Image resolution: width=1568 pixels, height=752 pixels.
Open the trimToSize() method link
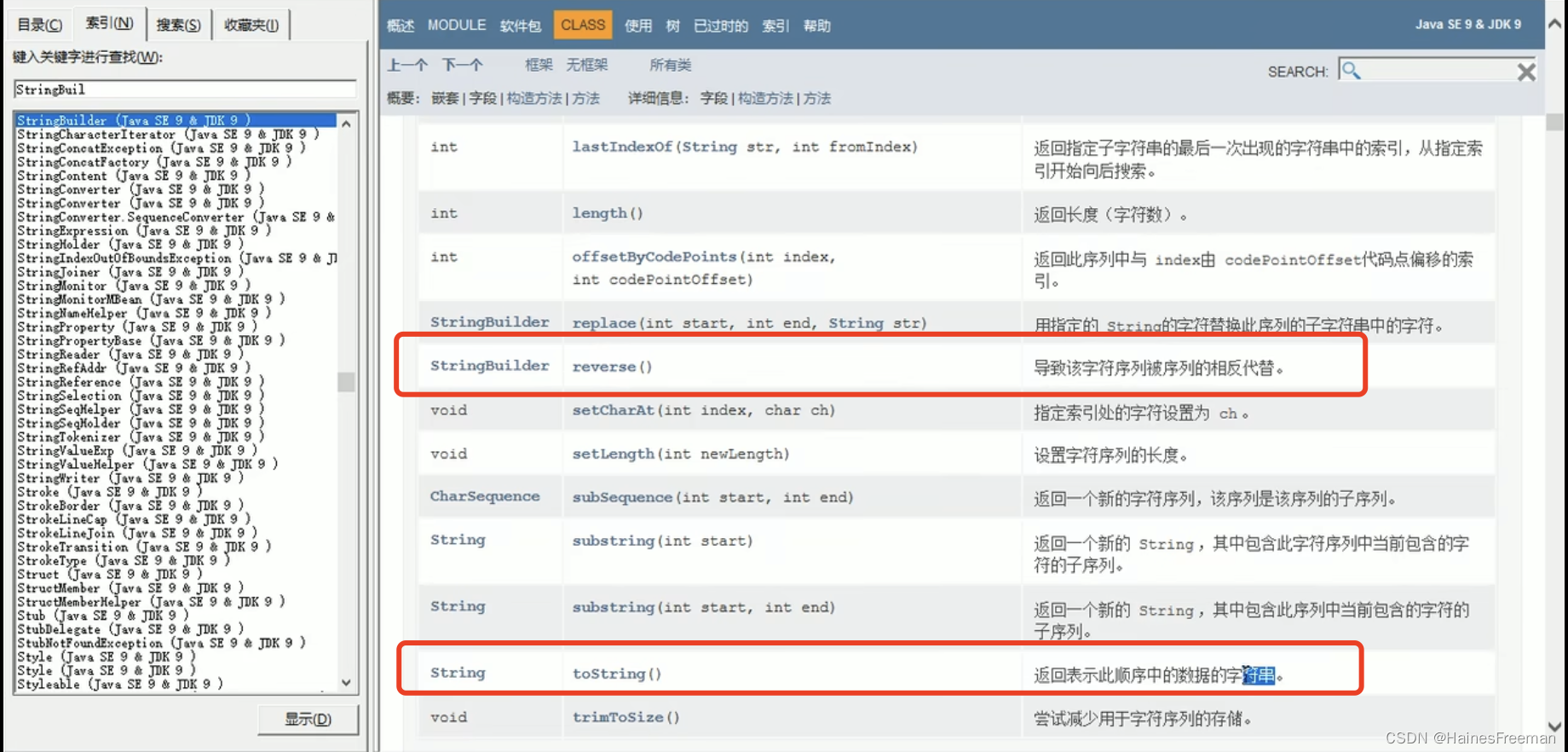click(x=618, y=717)
